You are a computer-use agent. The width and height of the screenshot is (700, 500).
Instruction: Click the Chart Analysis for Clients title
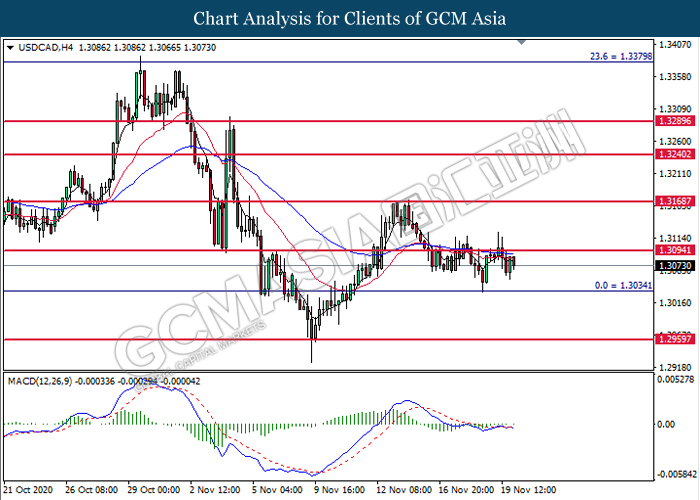(350, 19)
